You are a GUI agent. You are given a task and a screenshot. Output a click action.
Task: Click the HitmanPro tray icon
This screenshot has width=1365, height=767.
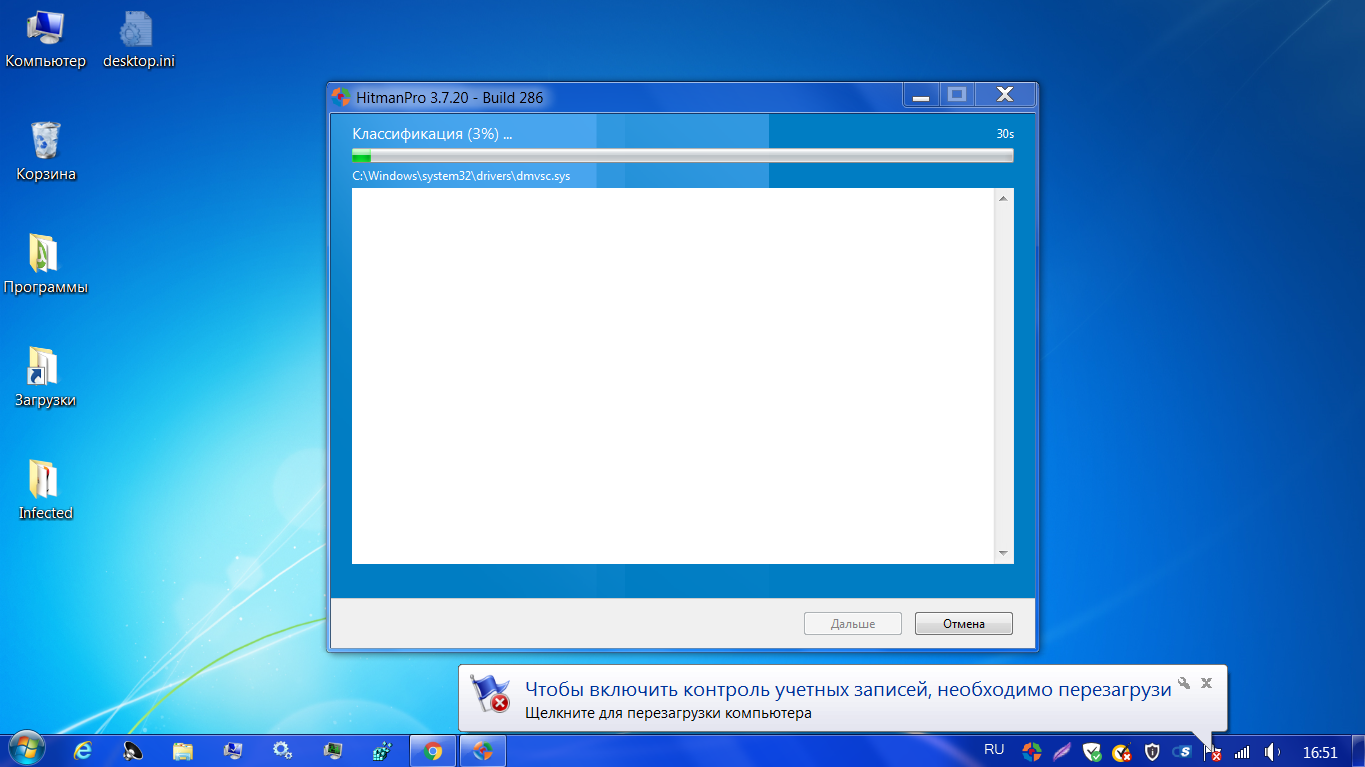(x=1031, y=751)
